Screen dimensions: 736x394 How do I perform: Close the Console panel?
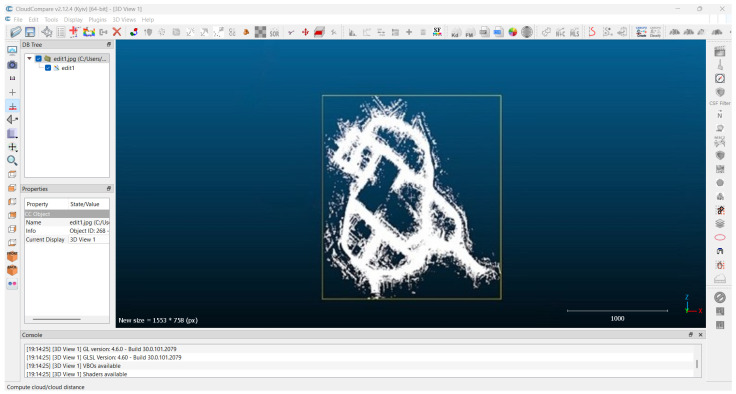coord(700,335)
